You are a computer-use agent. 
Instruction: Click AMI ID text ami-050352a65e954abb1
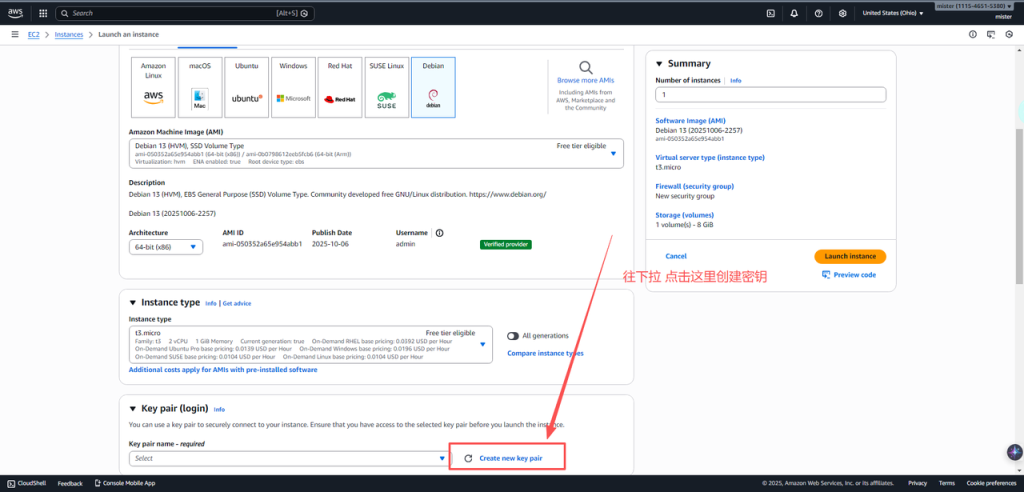coord(262,244)
